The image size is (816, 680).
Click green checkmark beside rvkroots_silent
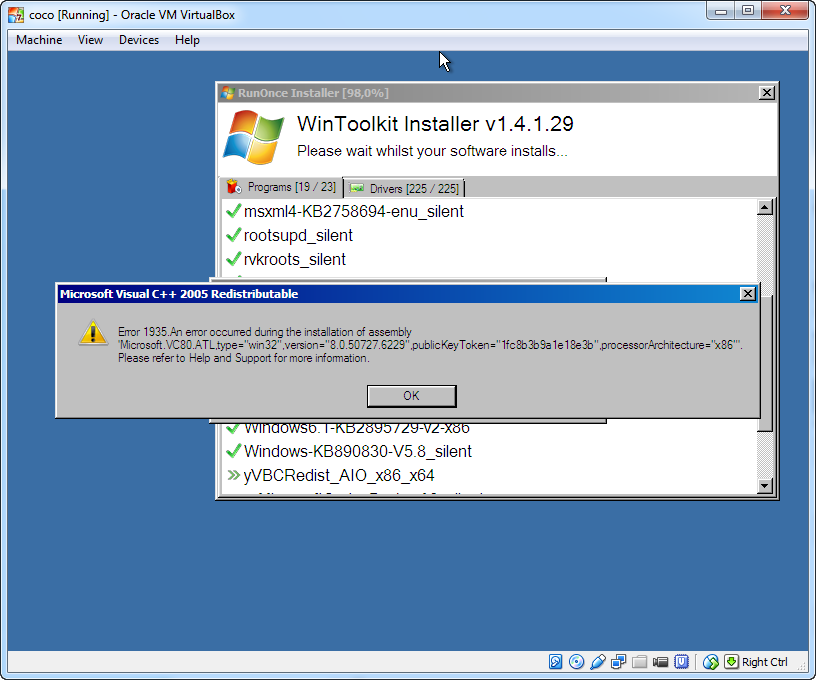click(x=234, y=259)
